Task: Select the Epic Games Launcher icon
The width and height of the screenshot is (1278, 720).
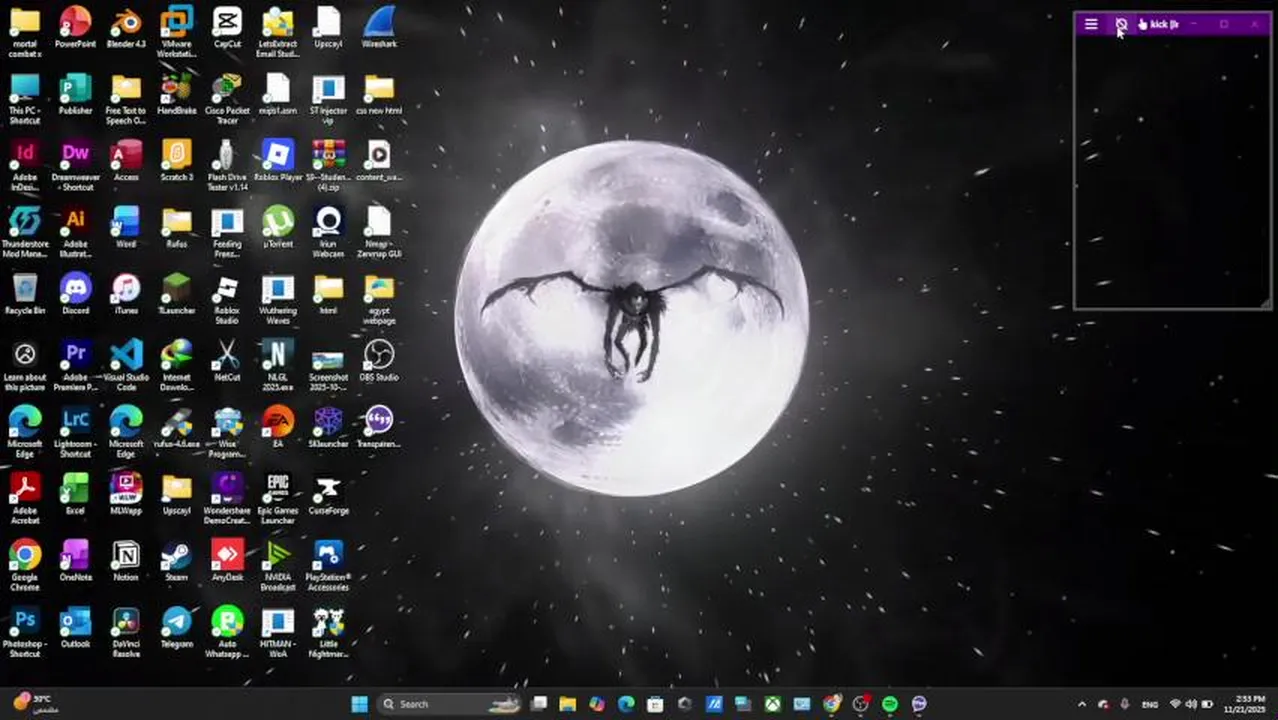Action: tap(278, 498)
